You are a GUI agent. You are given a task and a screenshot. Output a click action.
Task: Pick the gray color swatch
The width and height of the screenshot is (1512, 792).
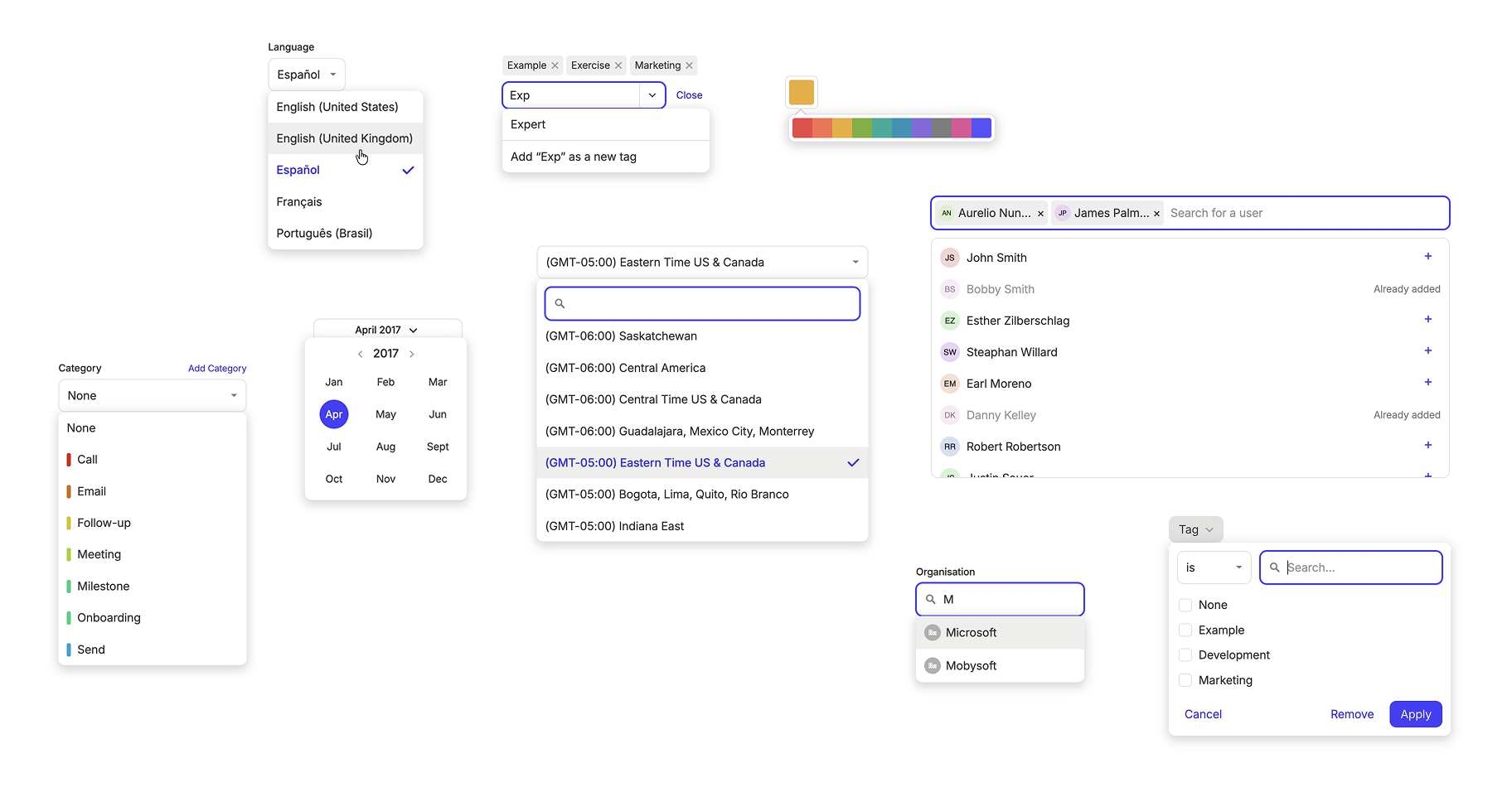click(942, 128)
